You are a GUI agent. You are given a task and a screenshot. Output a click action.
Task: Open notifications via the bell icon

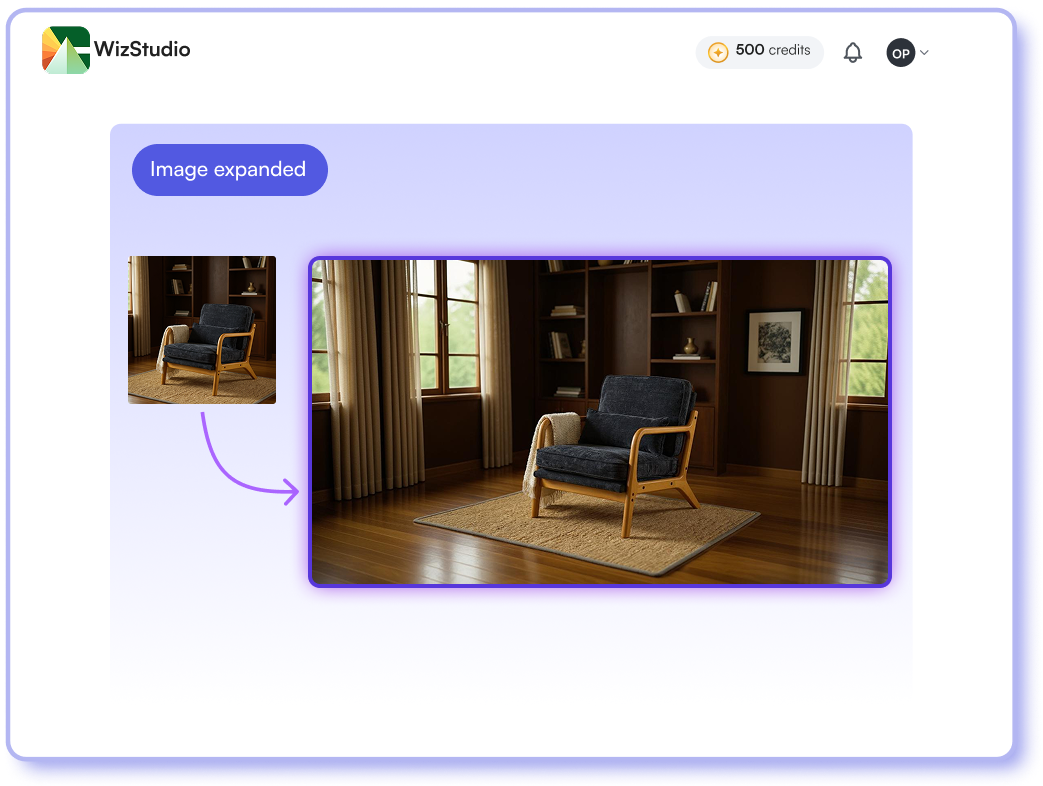click(x=852, y=53)
